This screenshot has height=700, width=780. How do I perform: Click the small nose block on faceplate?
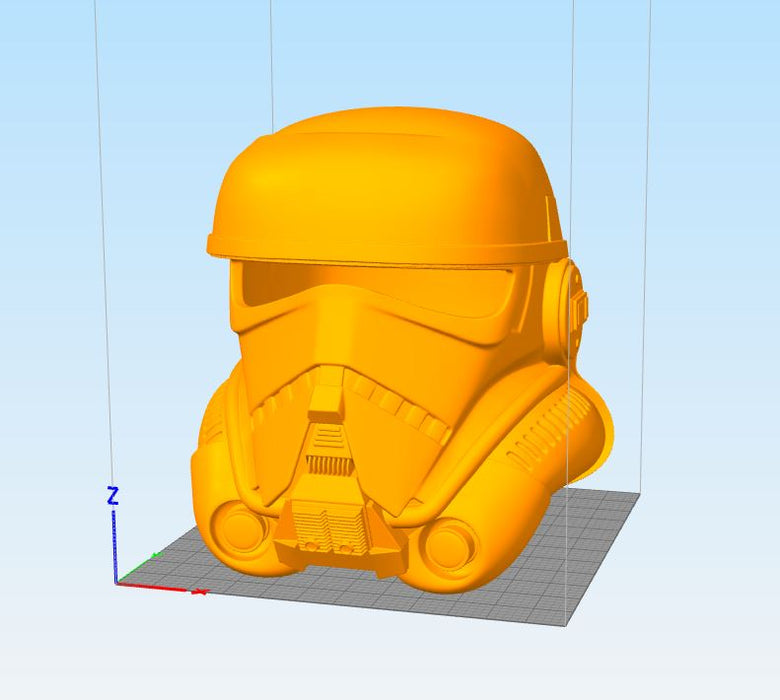(x=324, y=402)
